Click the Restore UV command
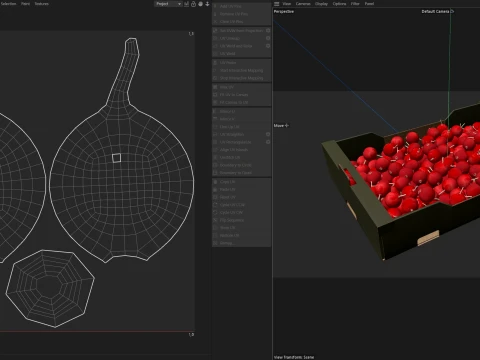The height and width of the screenshot is (360, 480). pyautogui.click(x=241, y=235)
